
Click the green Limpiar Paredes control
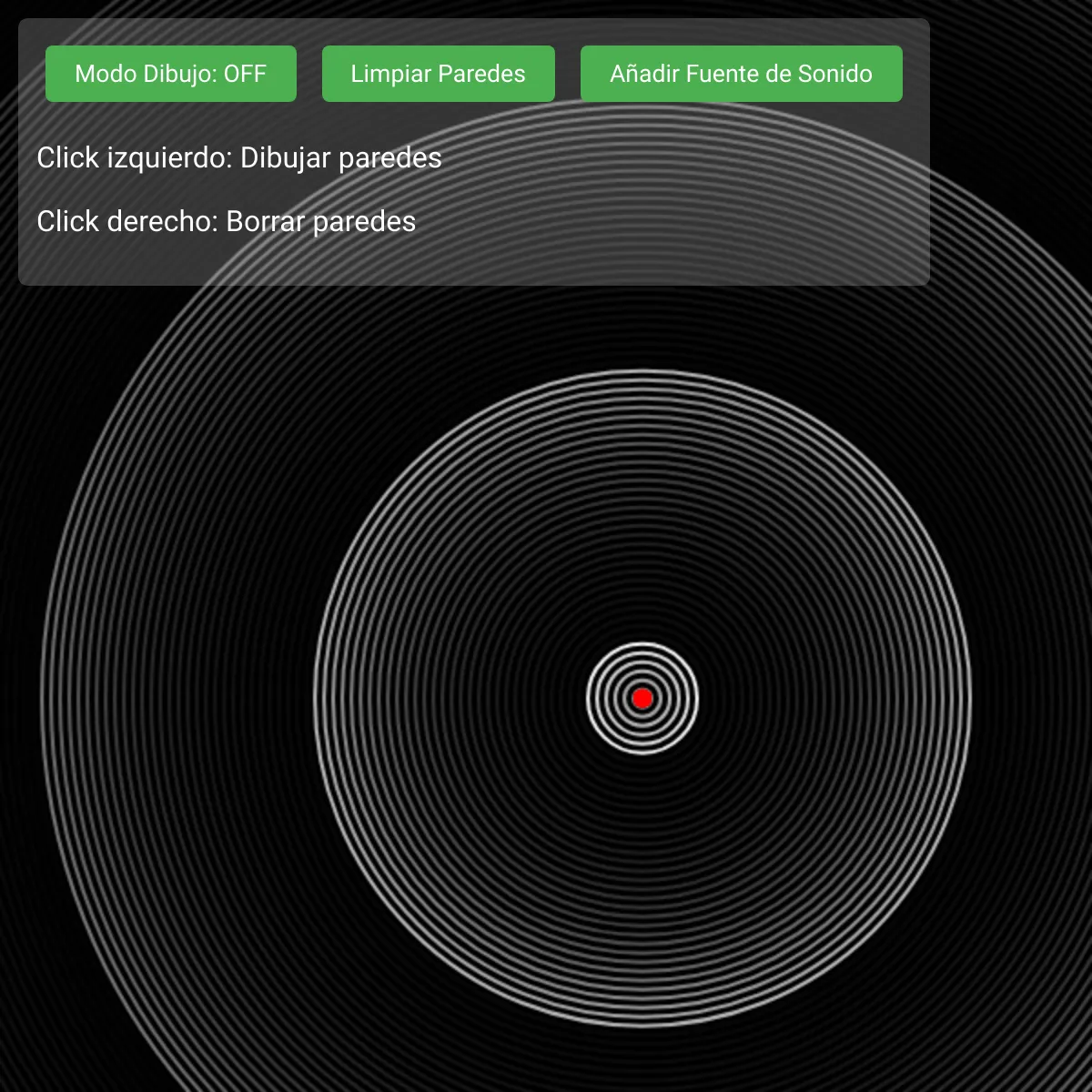point(438,74)
